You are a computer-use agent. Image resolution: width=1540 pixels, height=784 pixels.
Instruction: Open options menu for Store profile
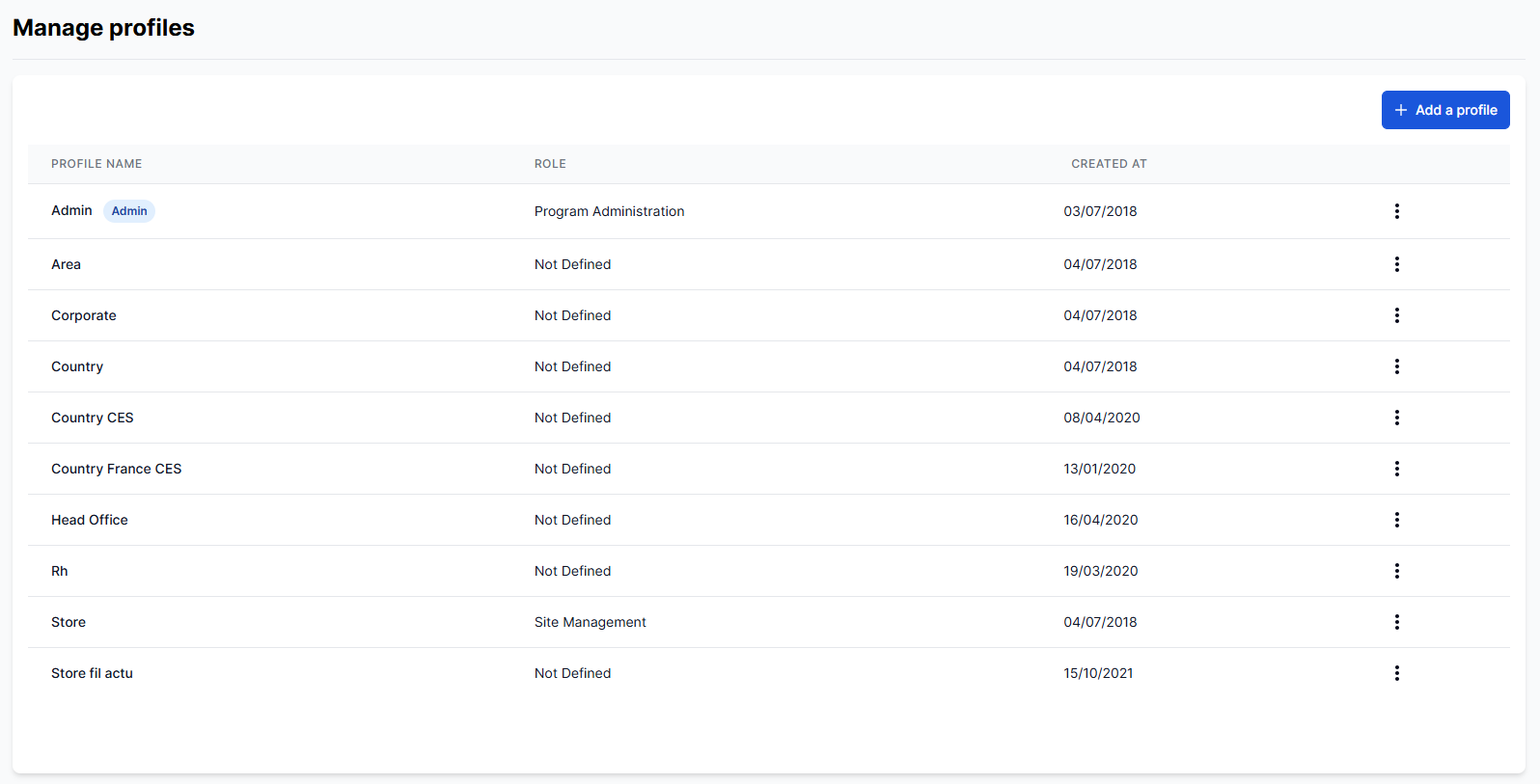1396,622
